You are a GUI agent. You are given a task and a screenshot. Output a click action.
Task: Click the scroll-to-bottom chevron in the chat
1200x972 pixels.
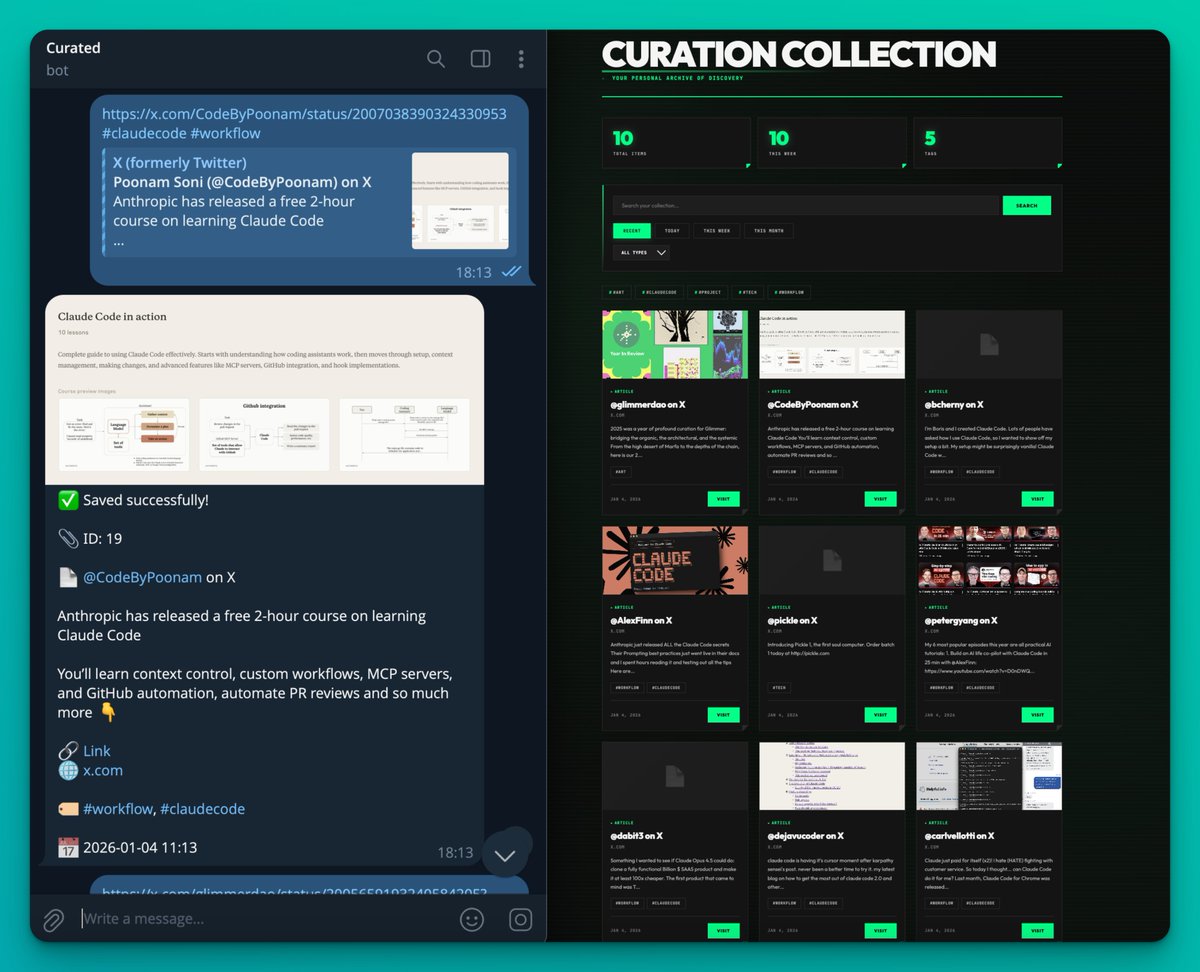(x=506, y=853)
